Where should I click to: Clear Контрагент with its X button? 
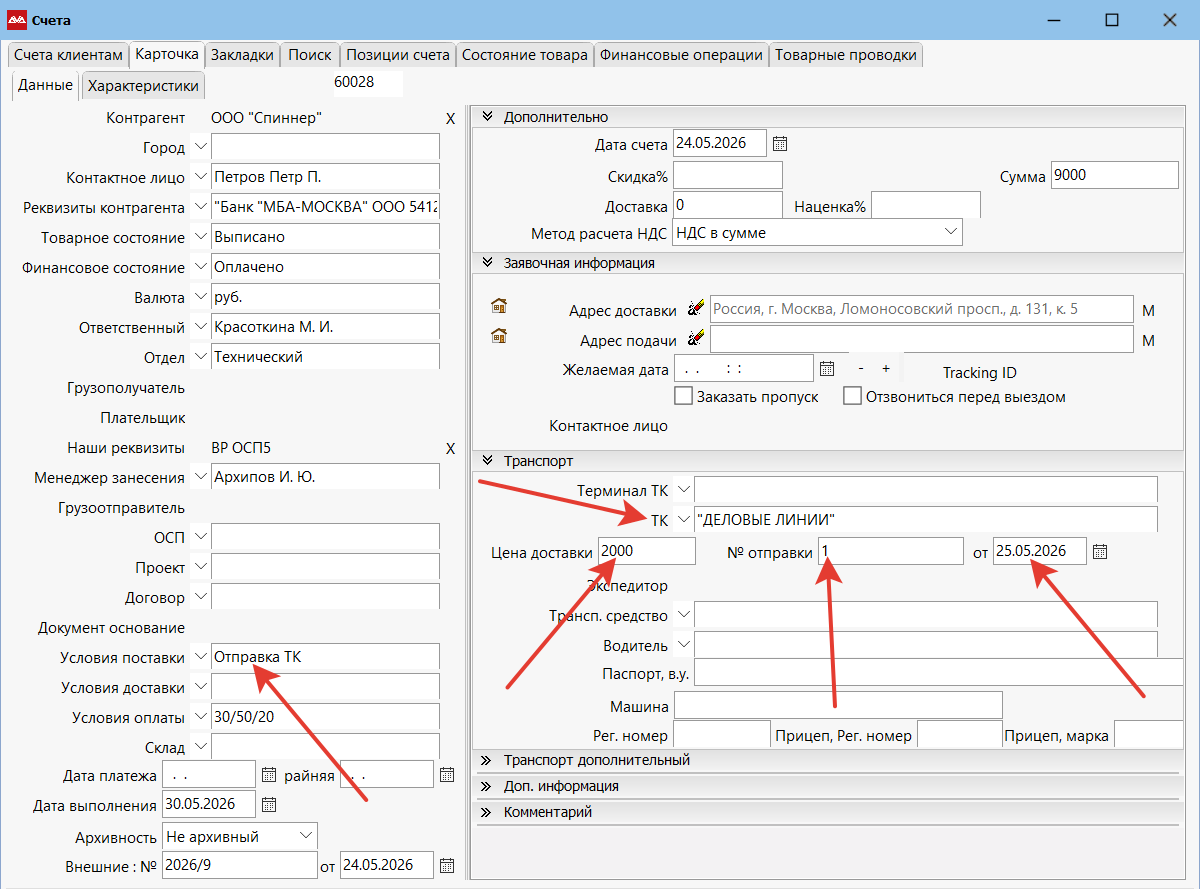tap(450, 119)
